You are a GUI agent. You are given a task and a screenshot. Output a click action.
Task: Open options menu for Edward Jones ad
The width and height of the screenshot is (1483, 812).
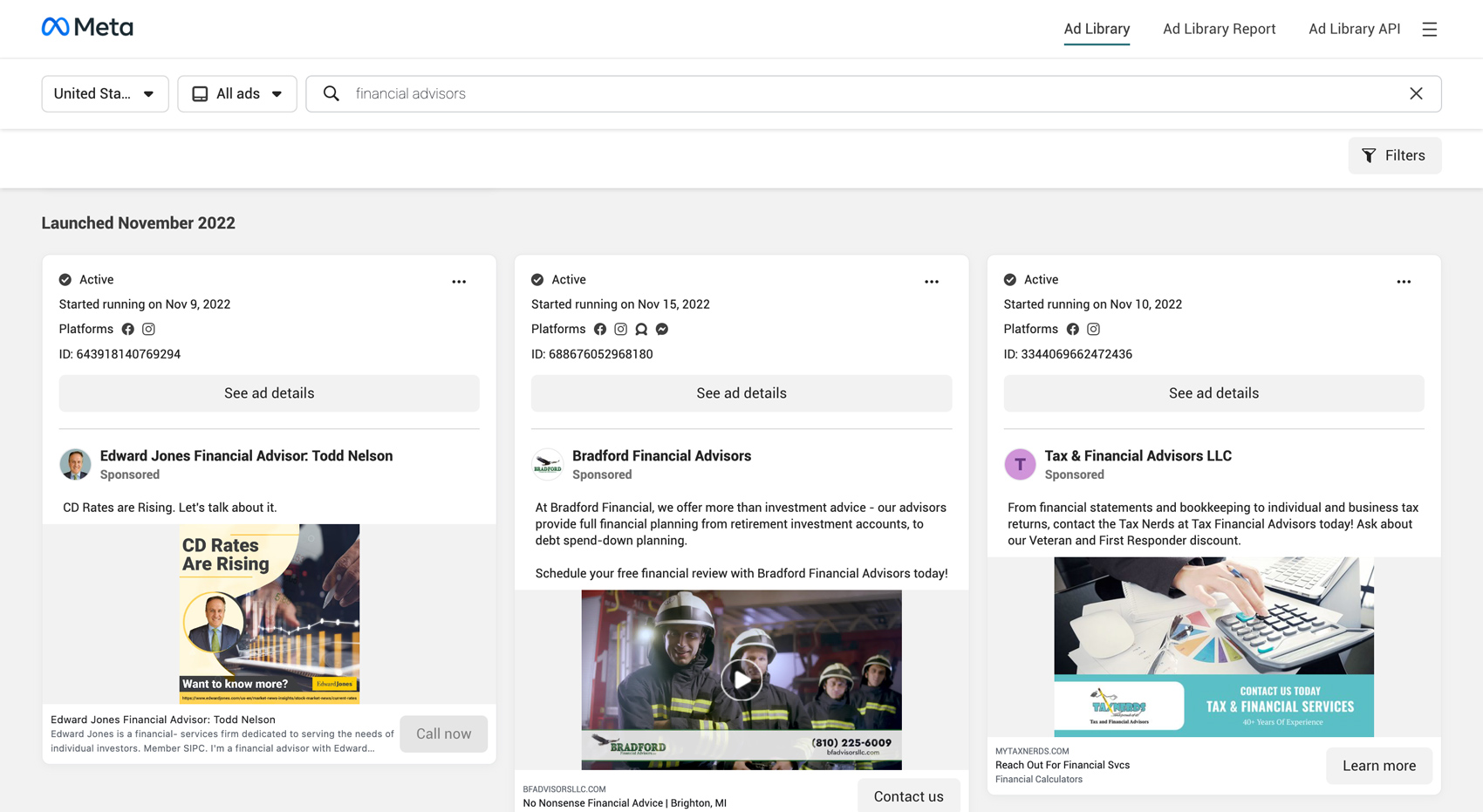pos(459,282)
